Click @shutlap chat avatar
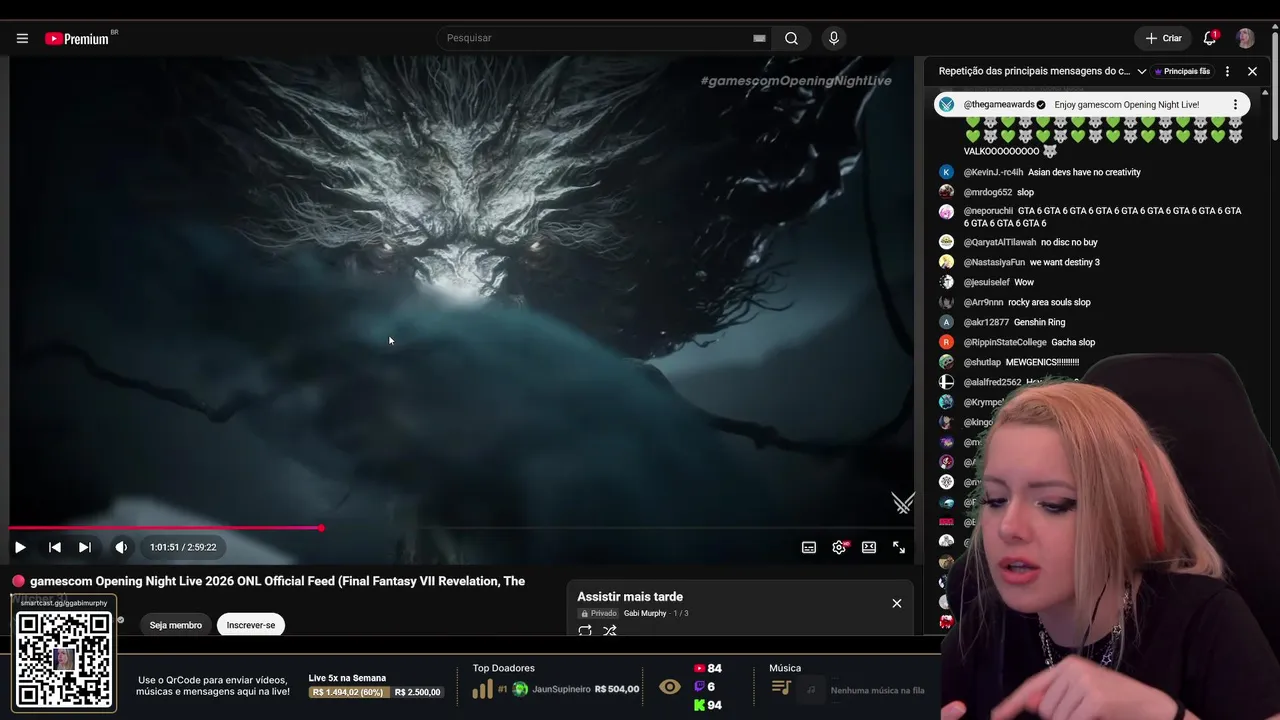The image size is (1280, 720). (x=946, y=362)
